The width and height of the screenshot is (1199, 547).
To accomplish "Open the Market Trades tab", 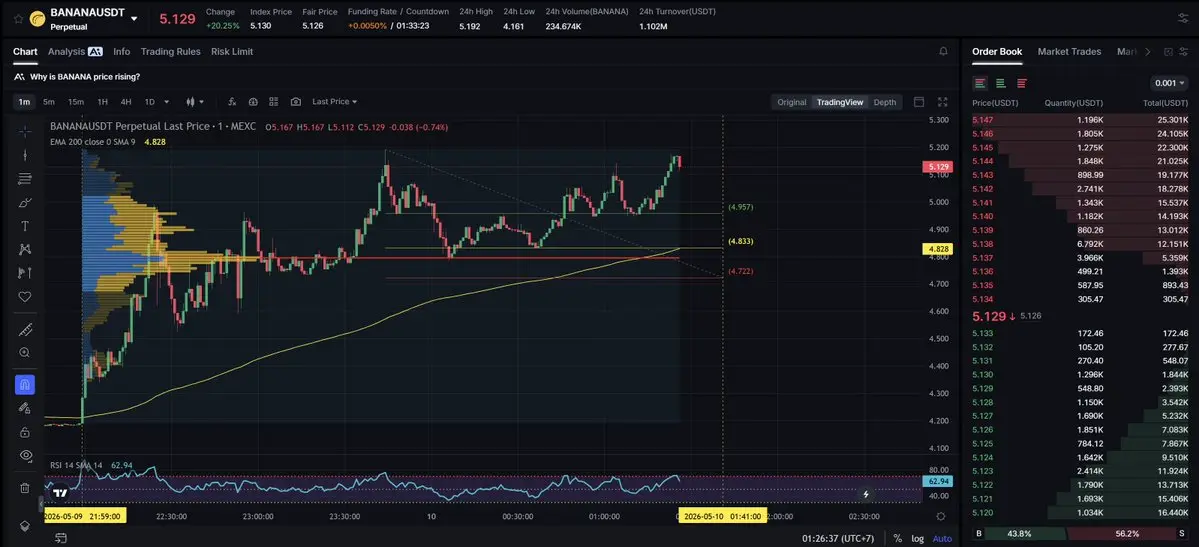I will [1069, 51].
